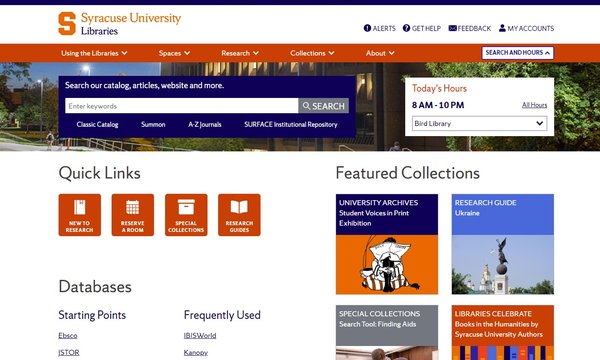Expand the Spaces navigation menu
The image size is (600, 360).
(174, 53)
